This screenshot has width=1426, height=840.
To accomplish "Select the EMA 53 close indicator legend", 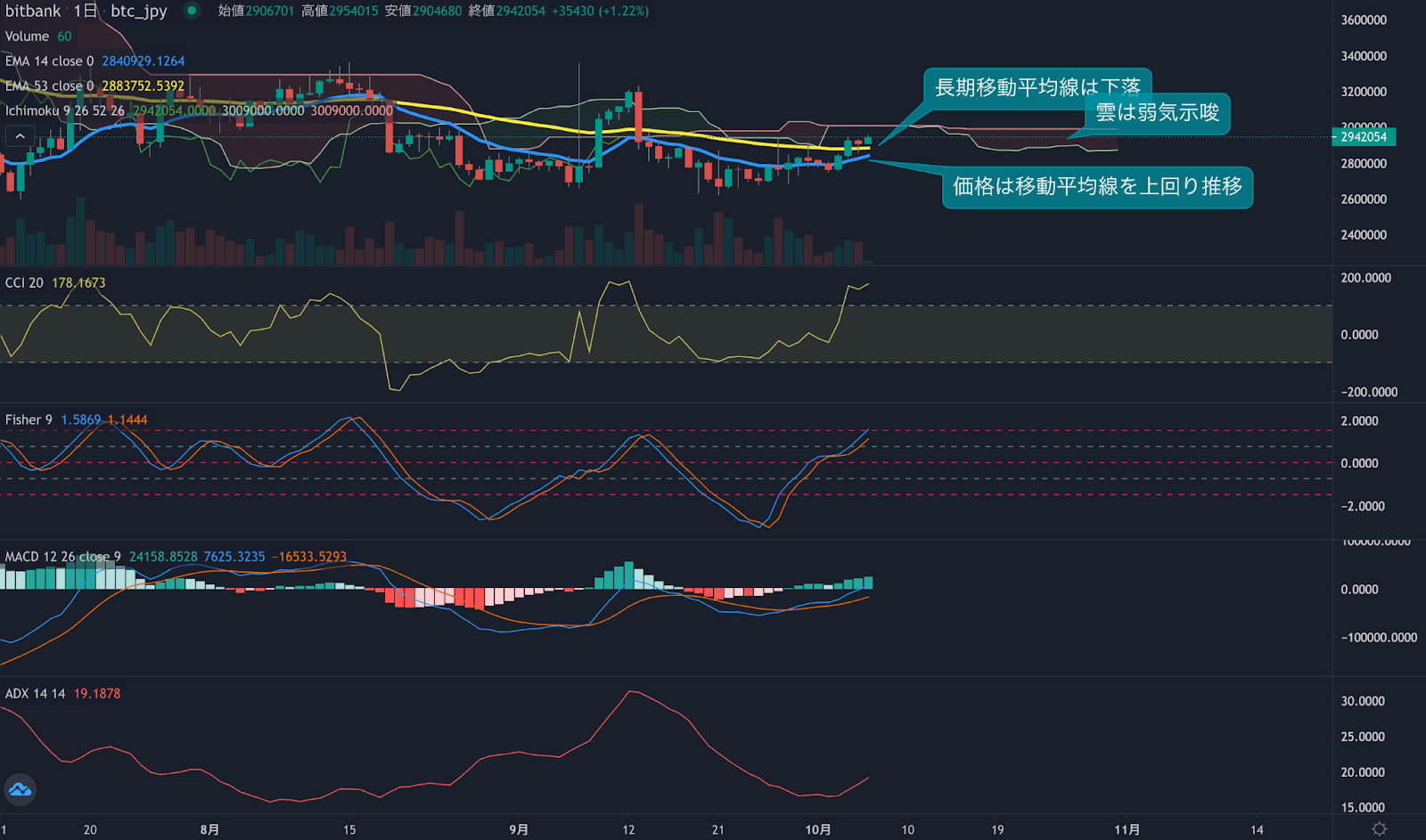I will click(49, 86).
